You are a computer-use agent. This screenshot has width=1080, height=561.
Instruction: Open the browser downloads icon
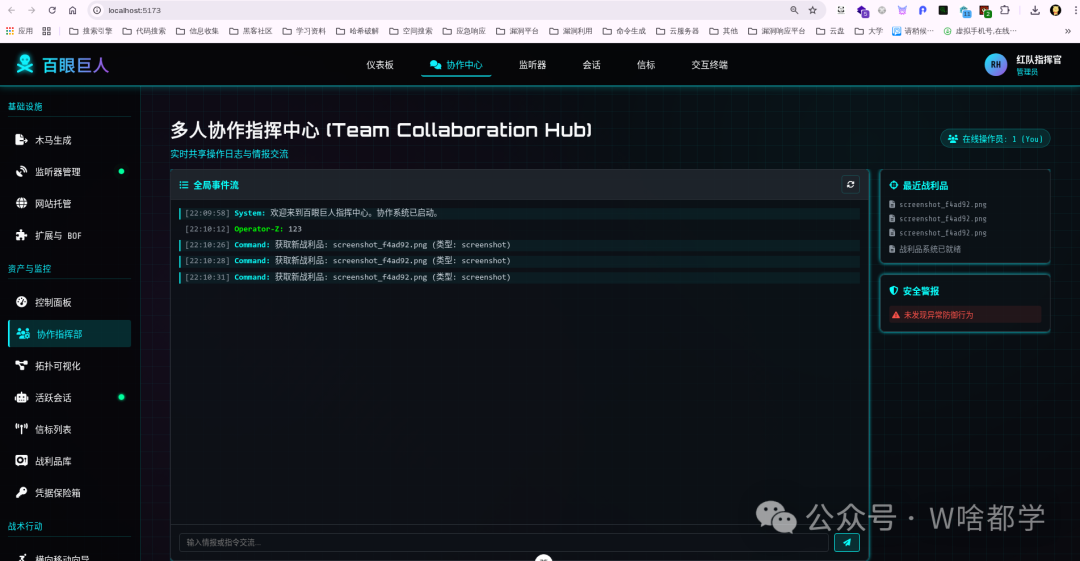tap(1035, 10)
